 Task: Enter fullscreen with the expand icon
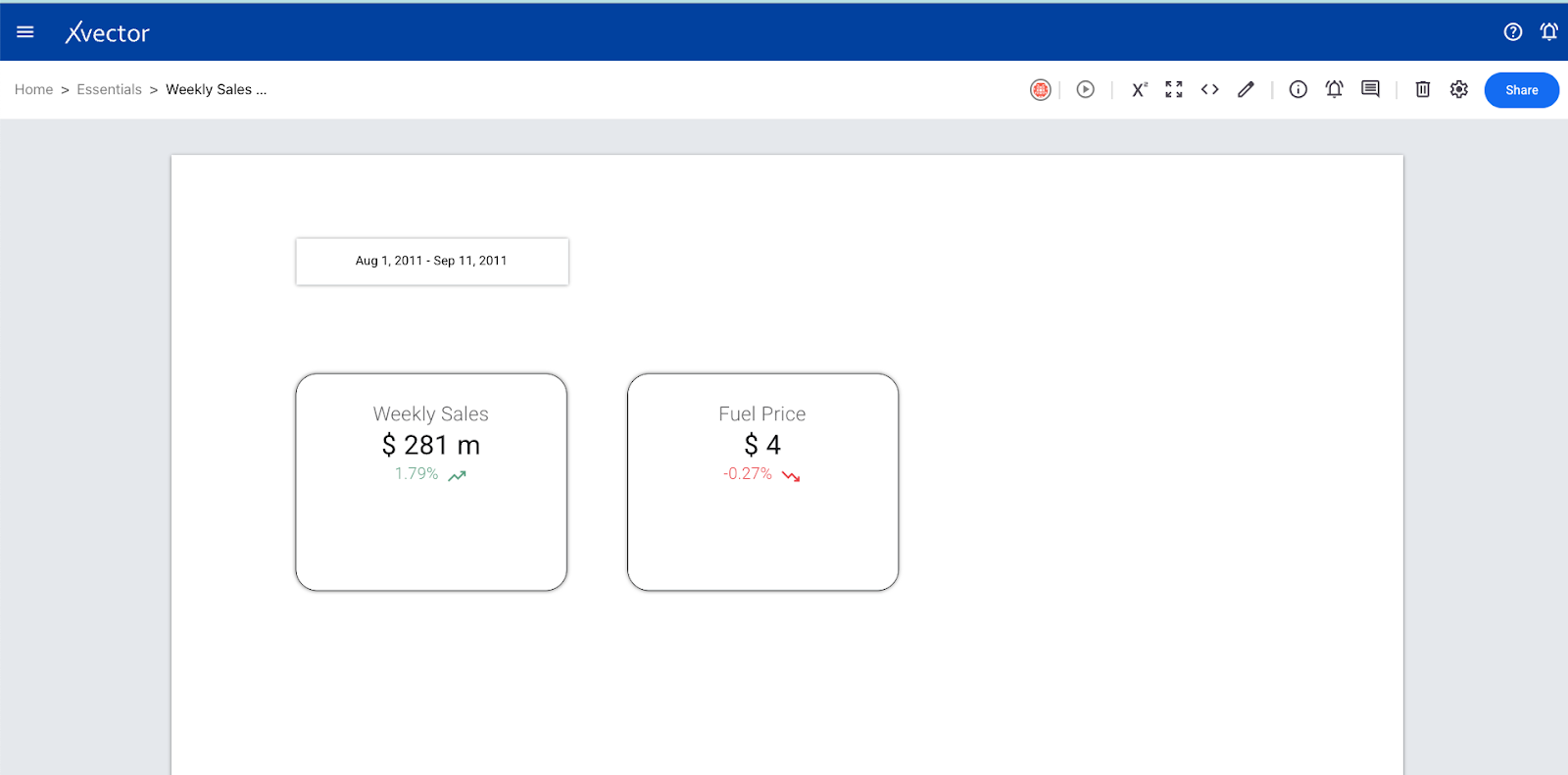pyautogui.click(x=1174, y=90)
